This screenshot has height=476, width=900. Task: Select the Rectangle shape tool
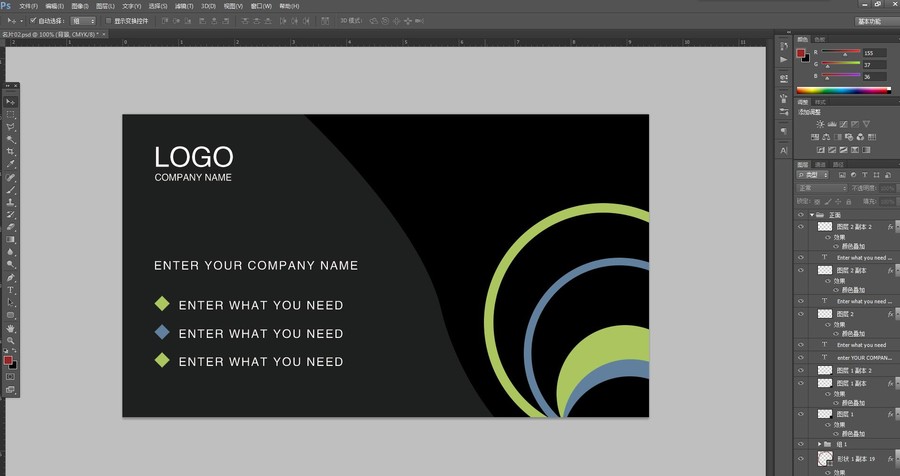pyautogui.click(x=10, y=315)
